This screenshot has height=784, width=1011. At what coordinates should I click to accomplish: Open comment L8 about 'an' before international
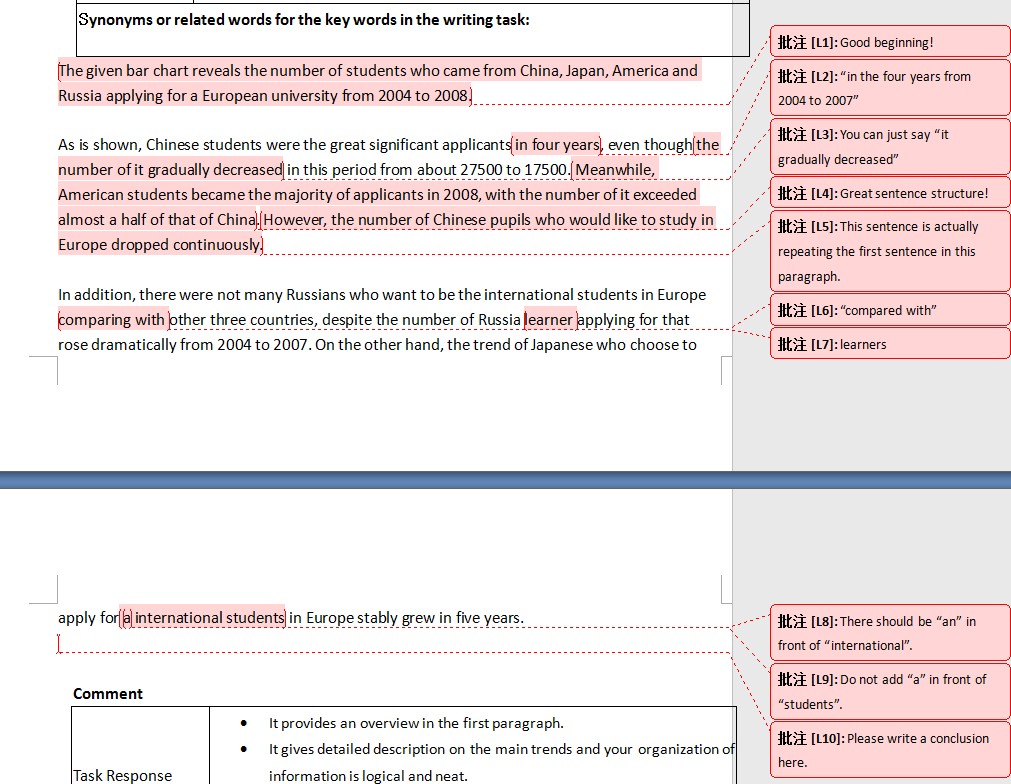[x=890, y=633]
